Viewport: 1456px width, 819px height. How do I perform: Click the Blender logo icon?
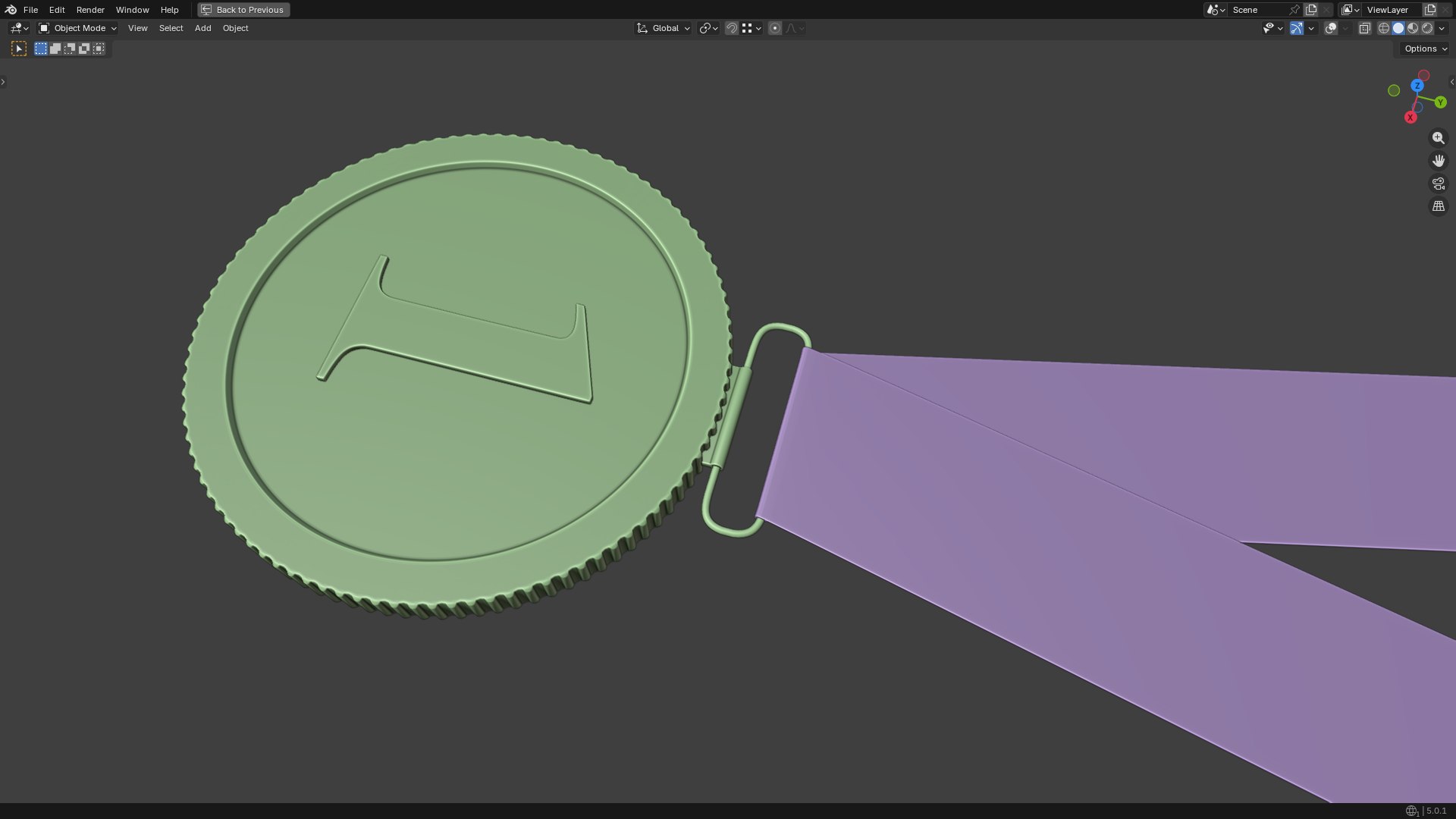click(11, 10)
